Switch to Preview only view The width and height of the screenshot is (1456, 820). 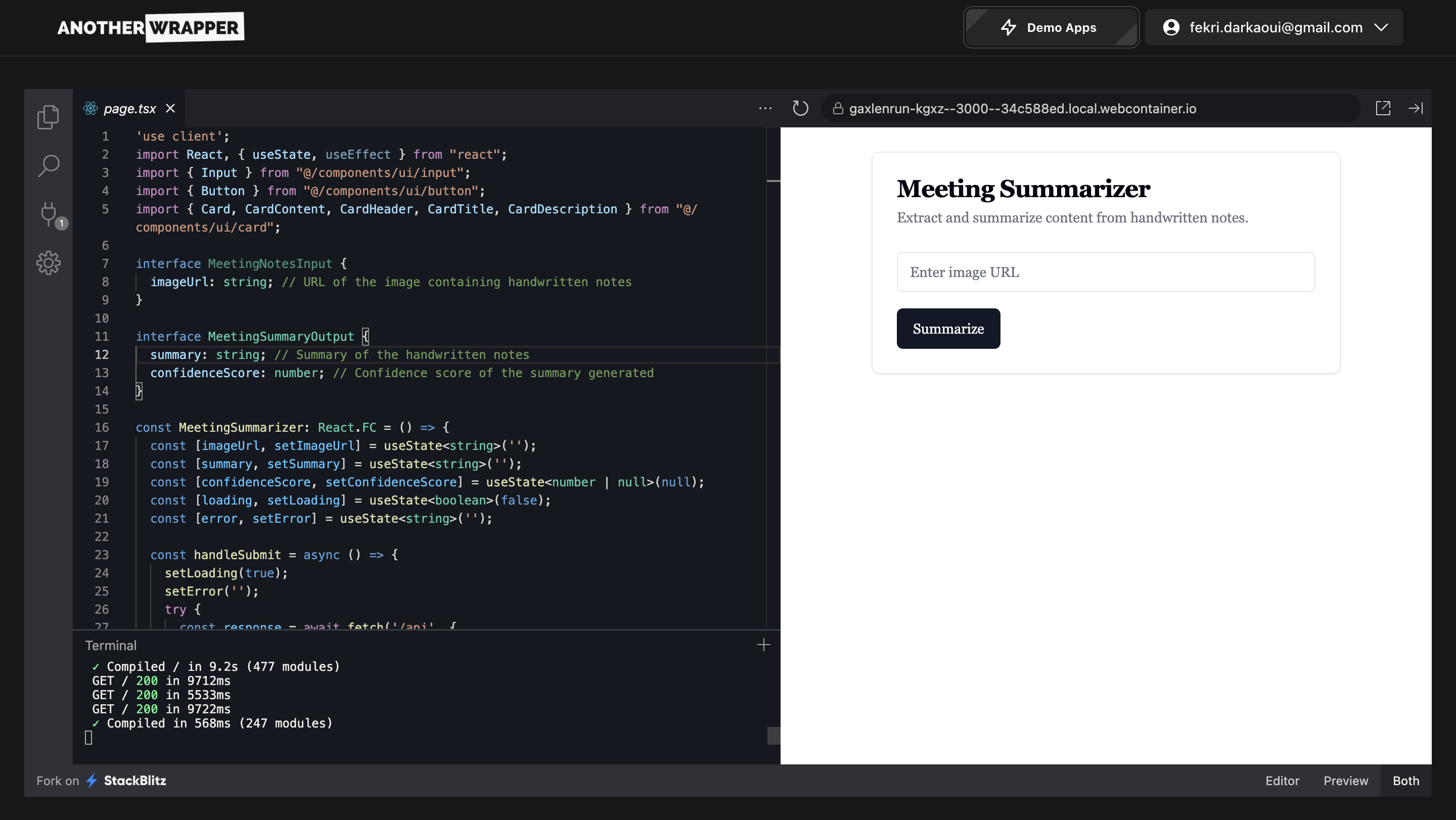(x=1345, y=781)
